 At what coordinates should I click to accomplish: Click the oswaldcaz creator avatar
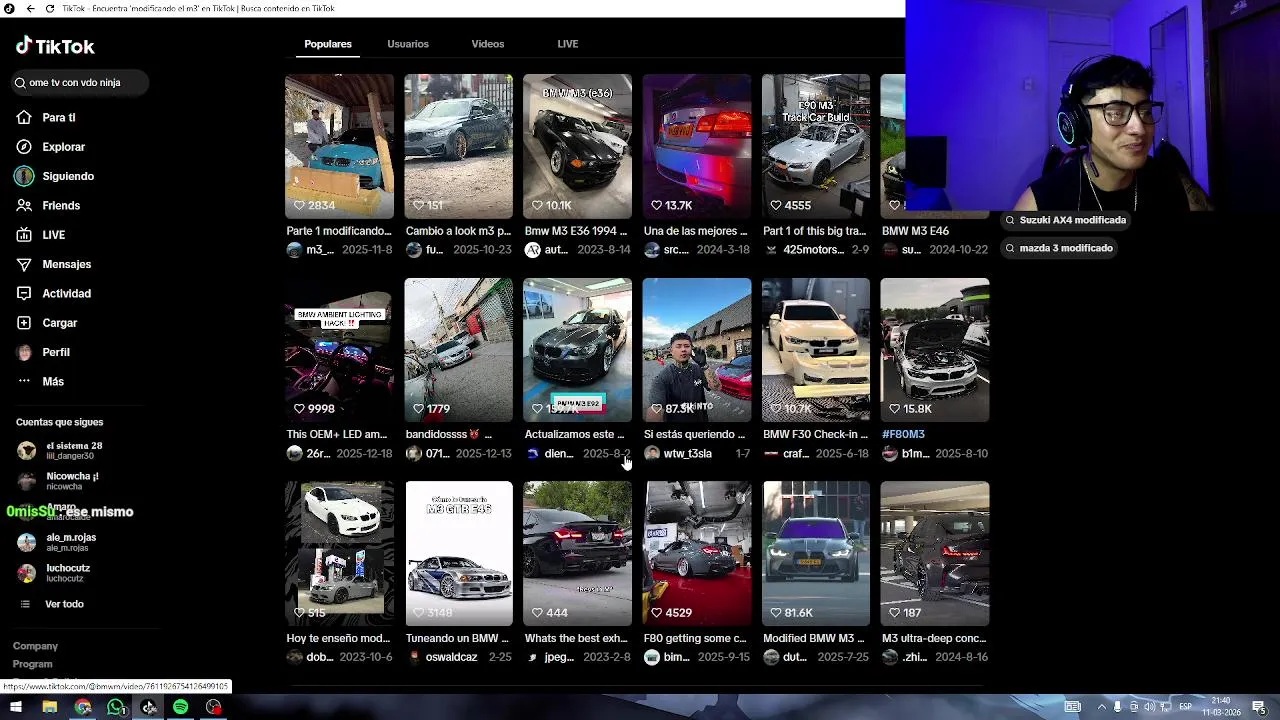coord(414,657)
